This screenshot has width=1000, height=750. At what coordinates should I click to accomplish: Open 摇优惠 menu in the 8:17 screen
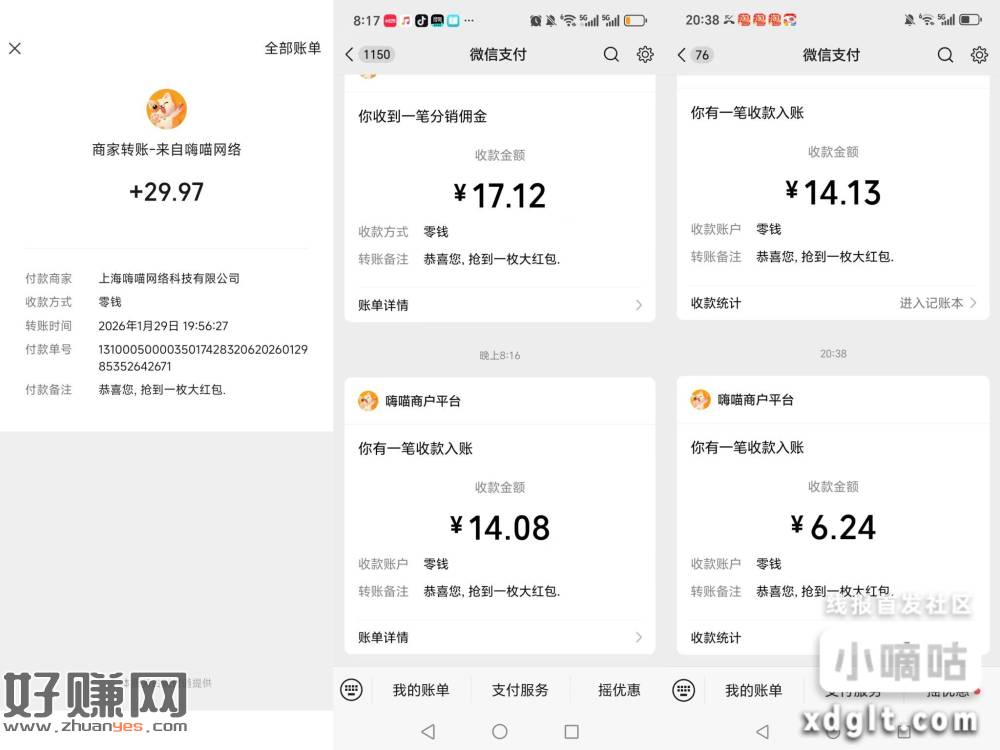(x=619, y=690)
